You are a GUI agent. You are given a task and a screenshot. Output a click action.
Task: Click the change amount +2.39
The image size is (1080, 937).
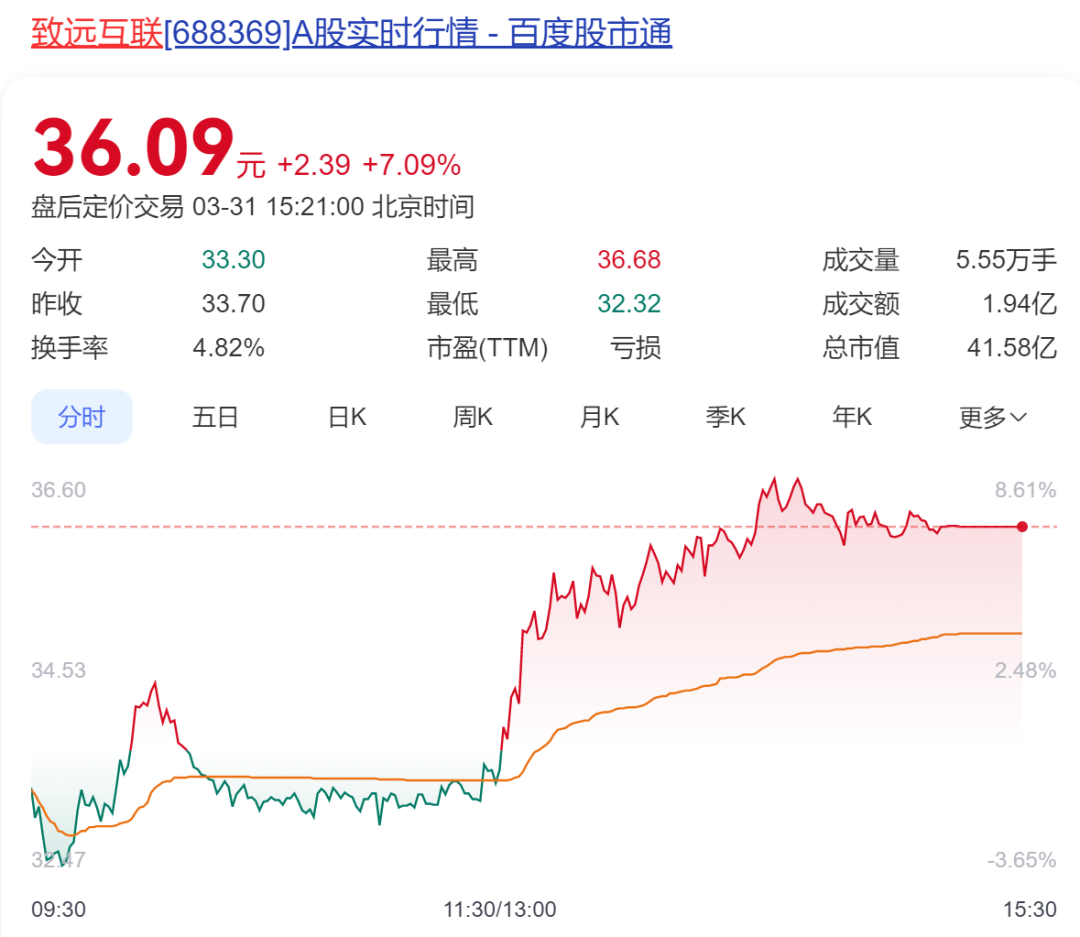coord(313,165)
